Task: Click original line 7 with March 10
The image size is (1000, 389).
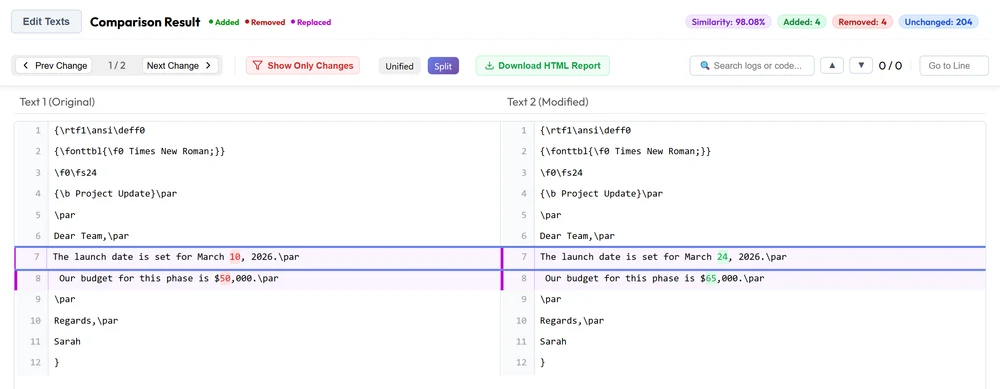Action: tap(258, 257)
